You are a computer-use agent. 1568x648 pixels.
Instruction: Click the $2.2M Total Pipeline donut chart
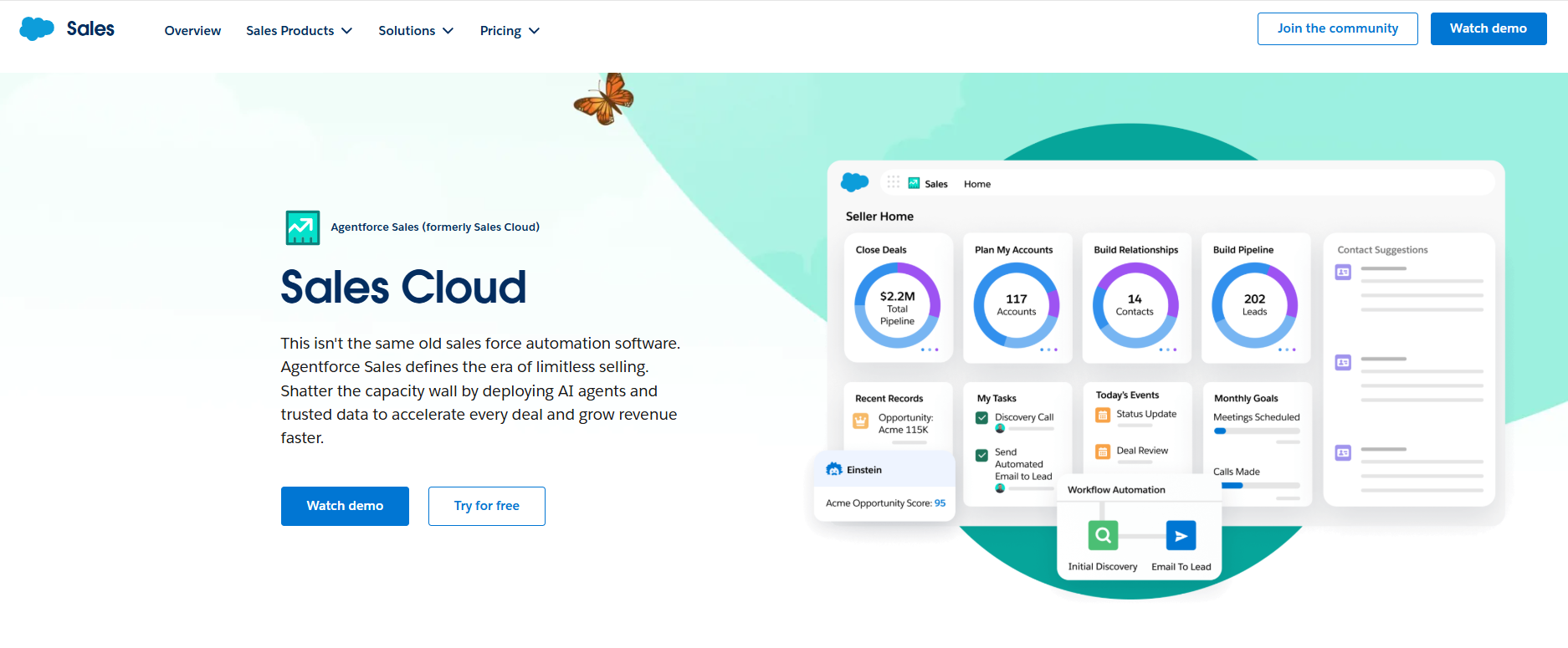coord(897,305)
